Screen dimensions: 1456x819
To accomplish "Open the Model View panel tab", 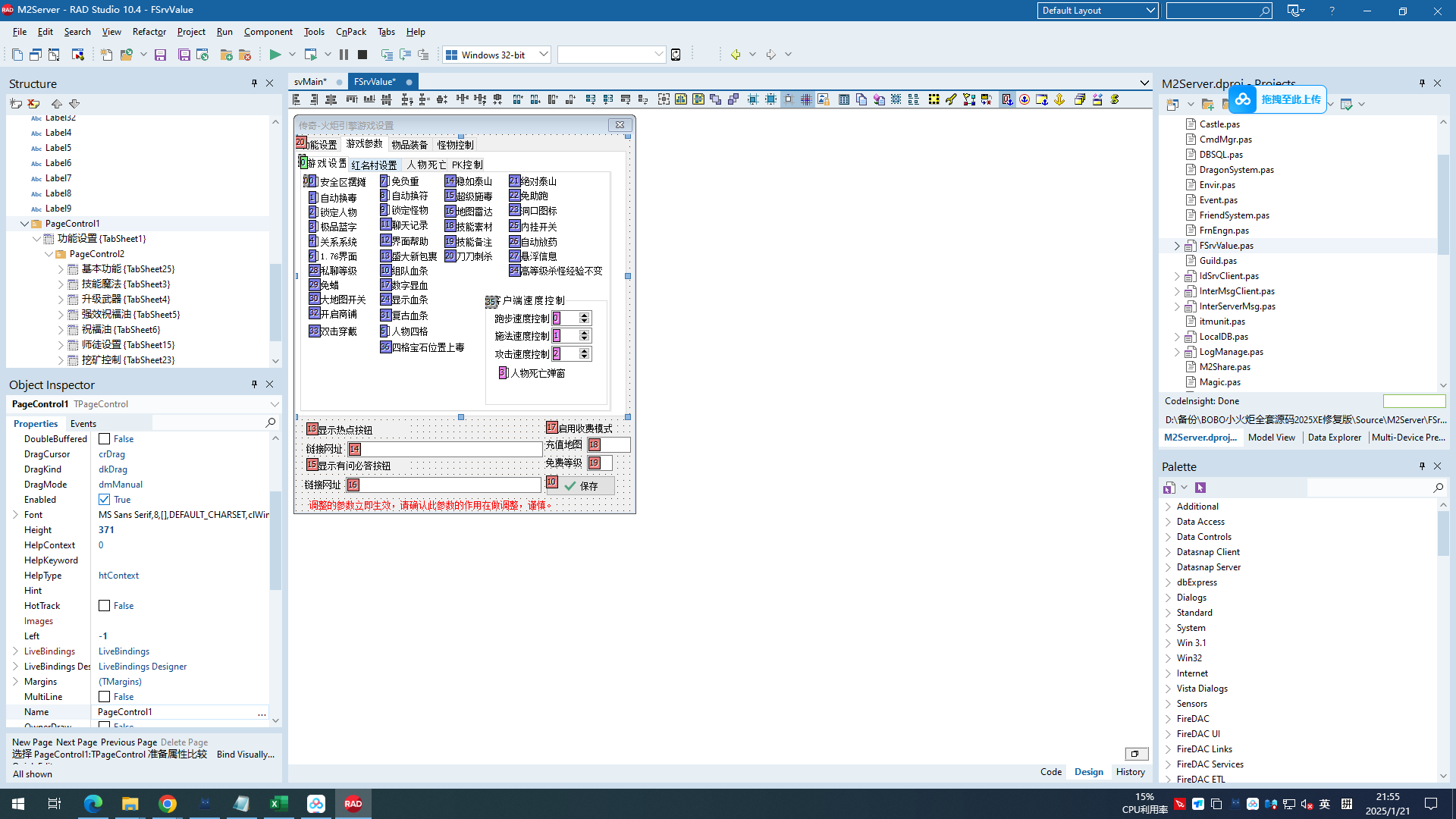I will pos(1272,438).
